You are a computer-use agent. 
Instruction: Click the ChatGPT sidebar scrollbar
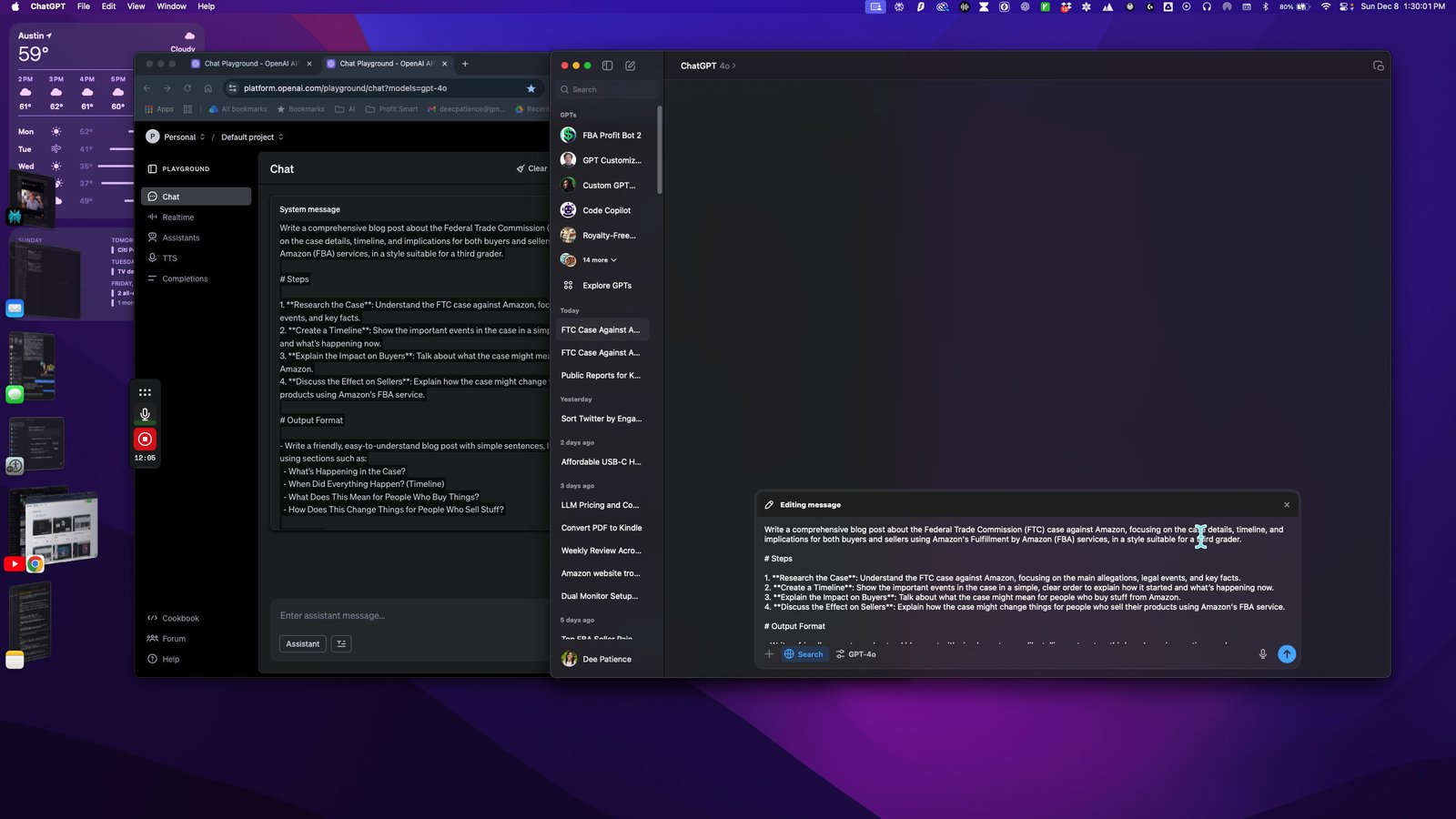pos(660,150)
